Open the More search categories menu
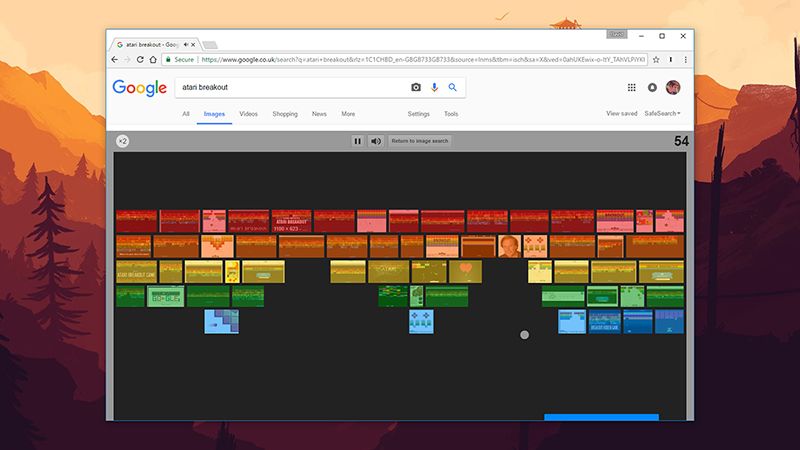 pos(348,114)
